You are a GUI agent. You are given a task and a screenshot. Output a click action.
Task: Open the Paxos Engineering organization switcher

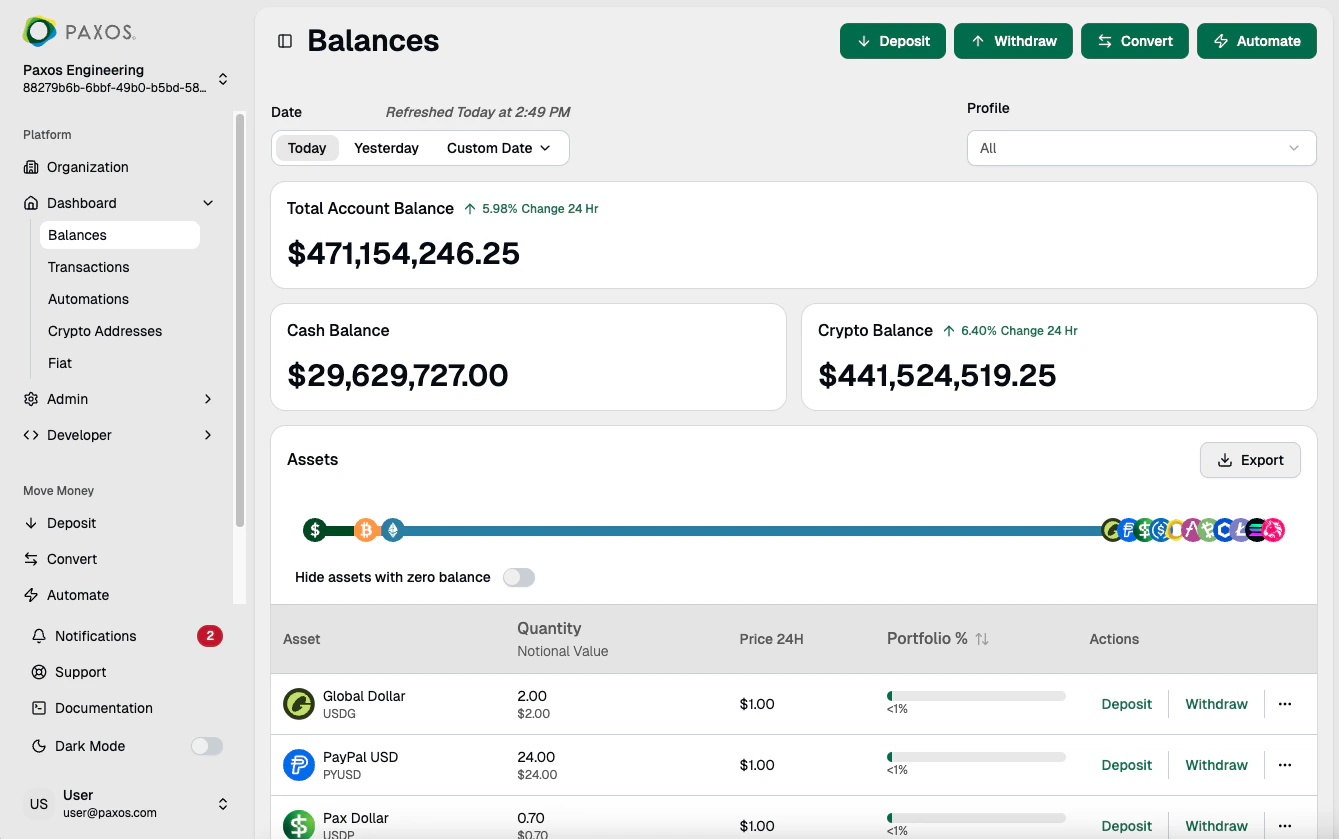pyautogui.click(x=125, y=79)
